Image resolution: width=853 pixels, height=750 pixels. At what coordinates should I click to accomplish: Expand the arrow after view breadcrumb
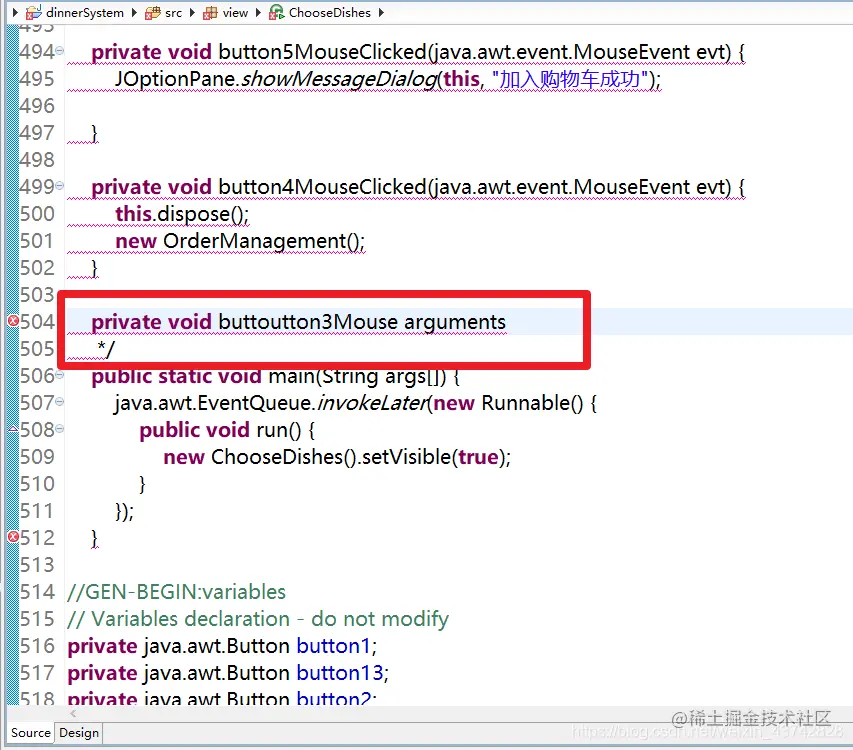point(258,12)
